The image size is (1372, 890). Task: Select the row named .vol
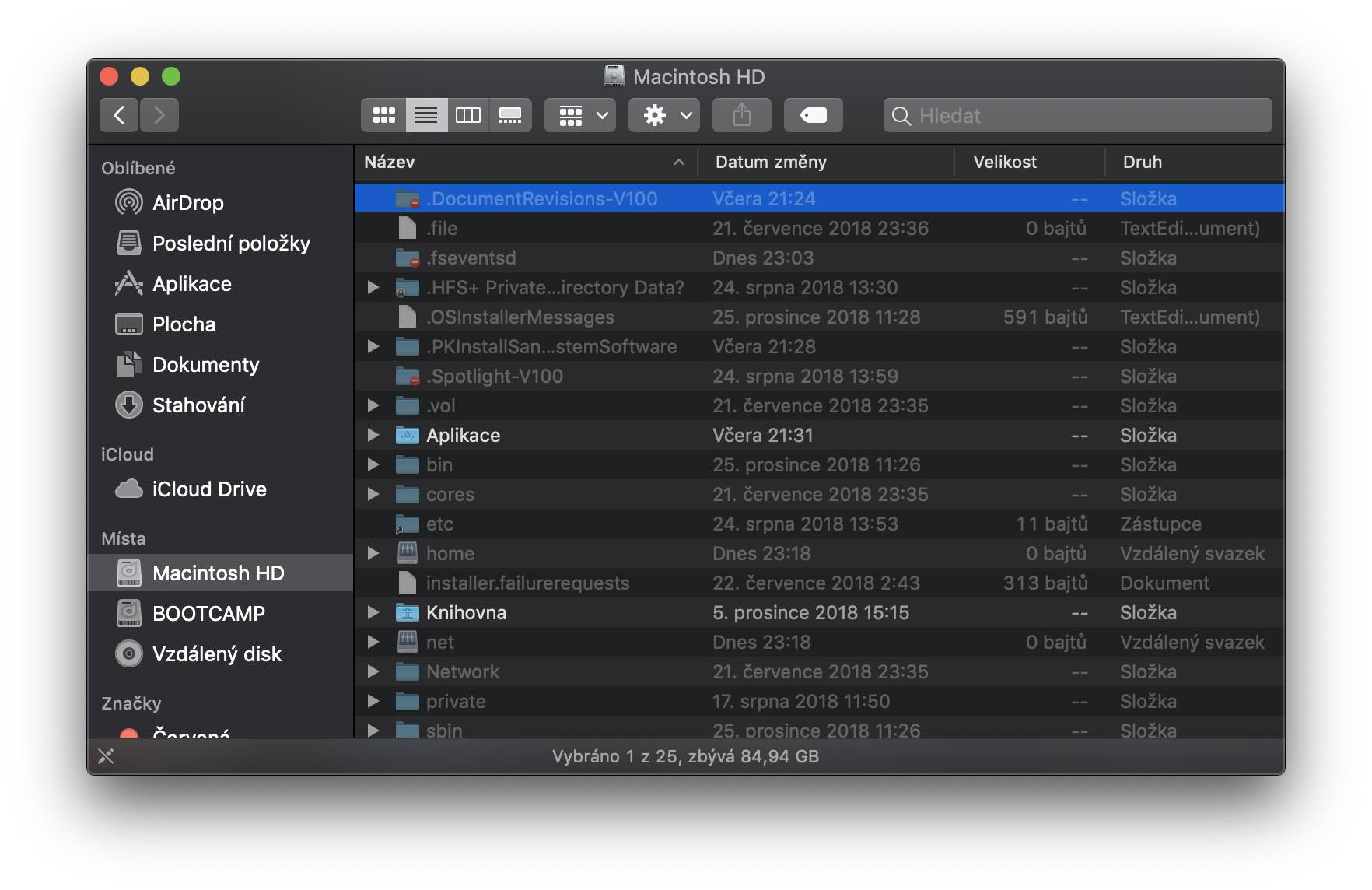[819, 406]
